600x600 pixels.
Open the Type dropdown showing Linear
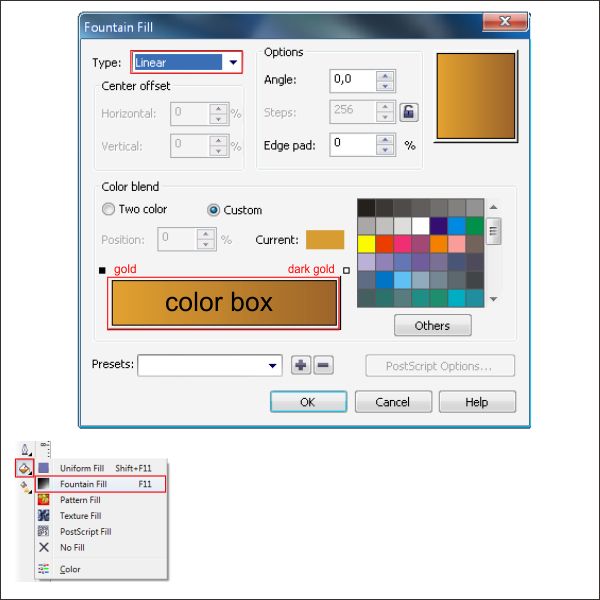coord(186,62)
